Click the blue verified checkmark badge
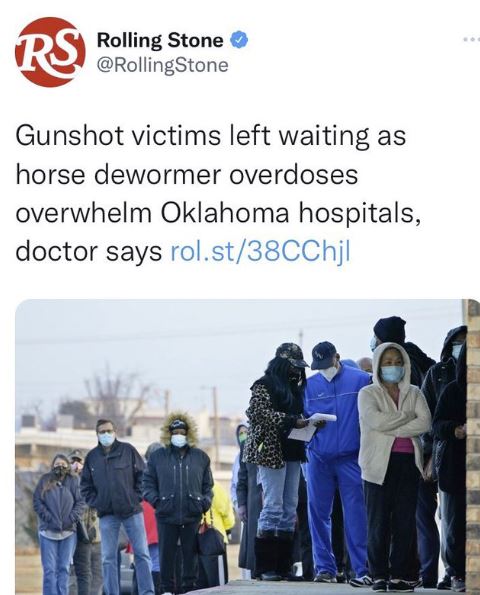Image resolution: width=480 pixels, height=595 pixels. (239, 40)
